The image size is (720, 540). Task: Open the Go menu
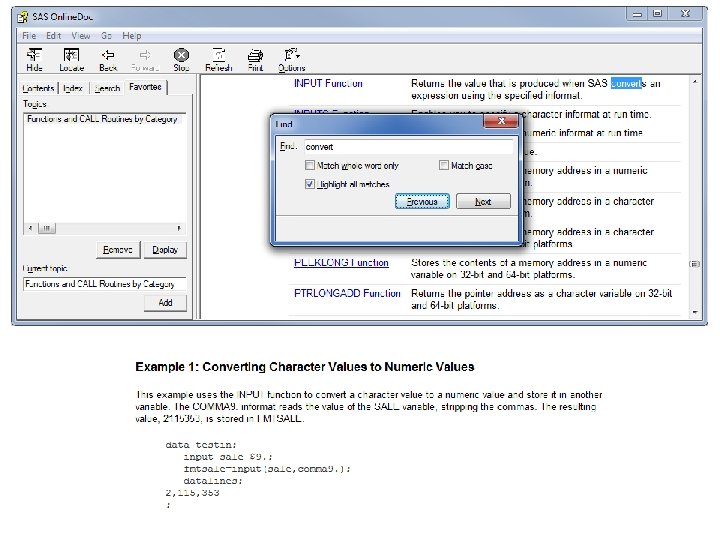coord(106,35)
